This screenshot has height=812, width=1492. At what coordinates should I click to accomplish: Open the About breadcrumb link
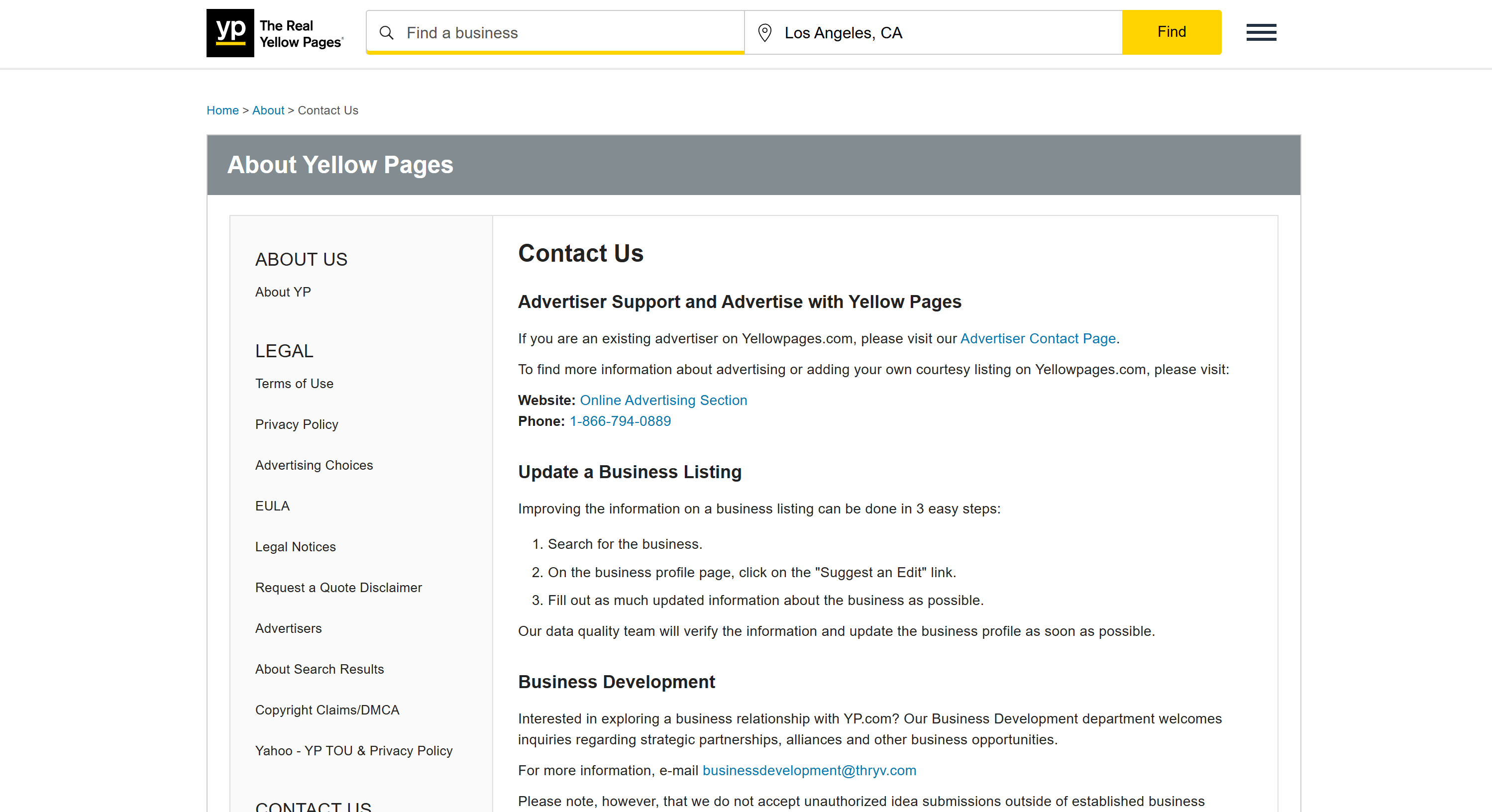268,110
